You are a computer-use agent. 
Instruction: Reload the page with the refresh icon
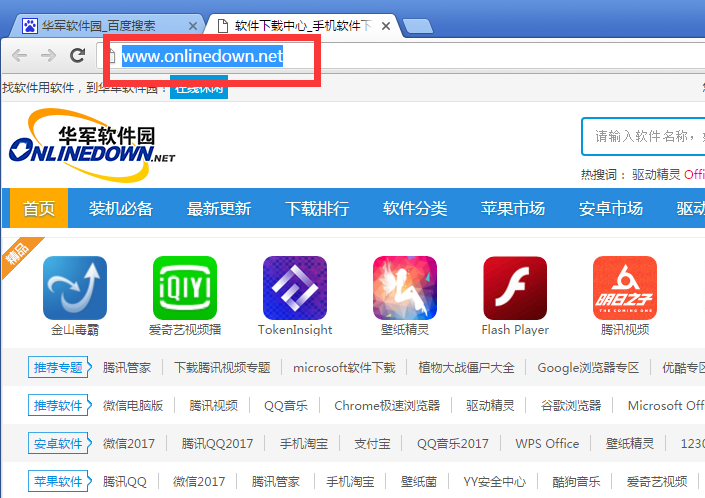(x=77, y=55)
